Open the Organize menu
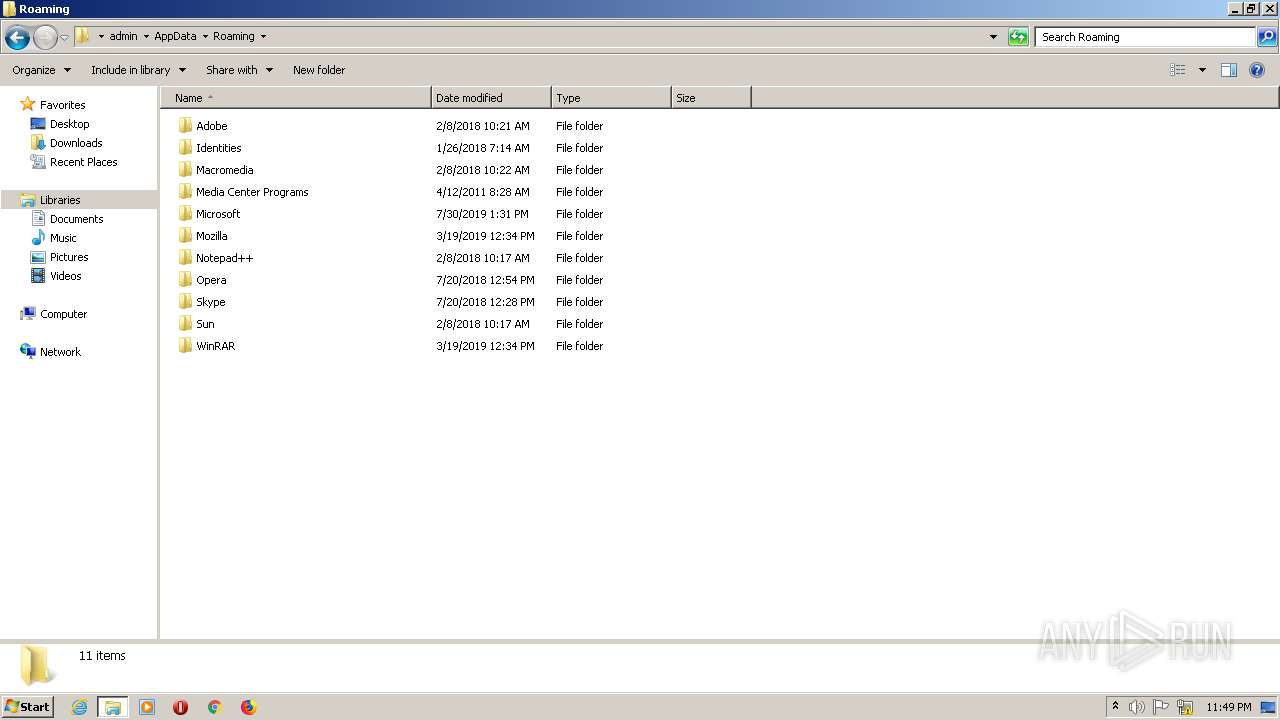1280x720 pixels. (41, 70)
